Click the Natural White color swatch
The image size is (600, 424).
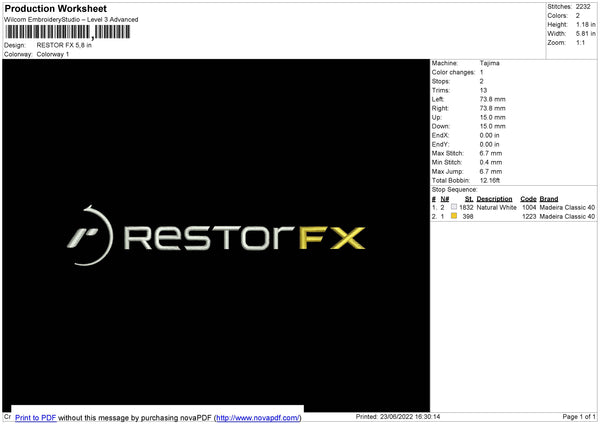(x=454, y=207)
